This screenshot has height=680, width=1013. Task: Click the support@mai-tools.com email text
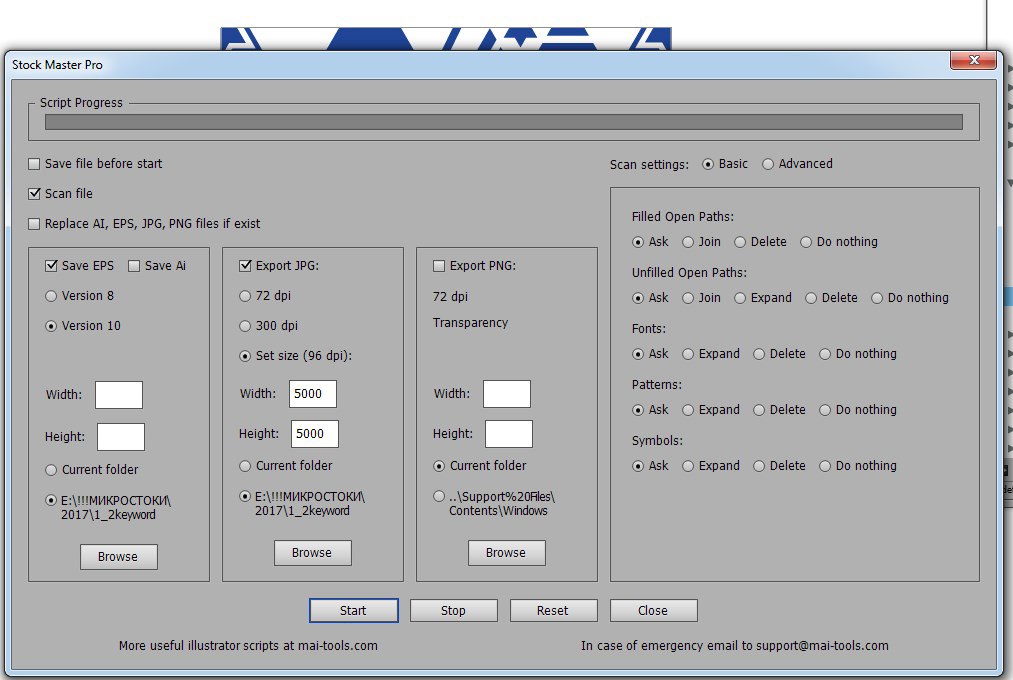tap(735, 646)
